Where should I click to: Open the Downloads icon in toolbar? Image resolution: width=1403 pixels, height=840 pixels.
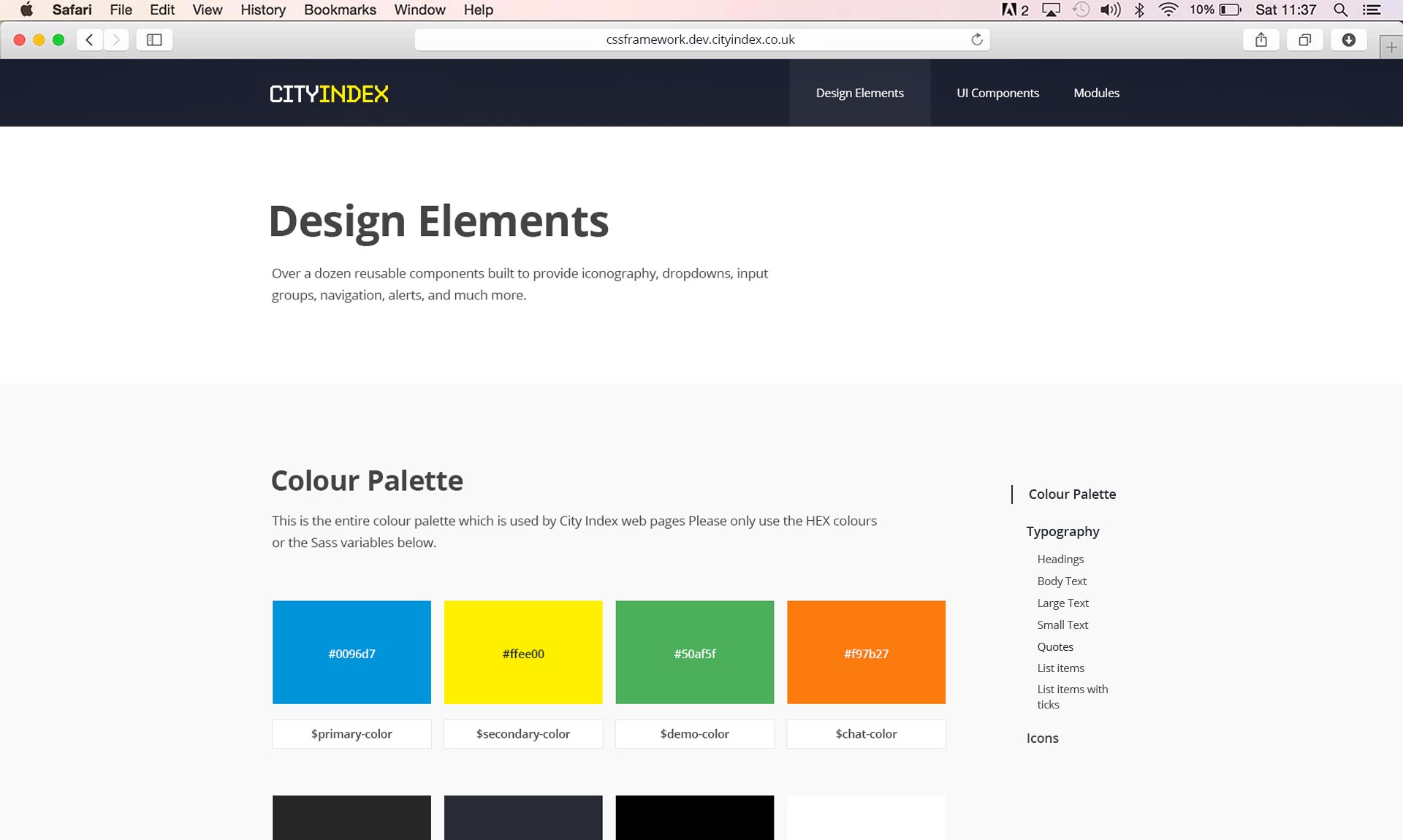[1349, 39]
